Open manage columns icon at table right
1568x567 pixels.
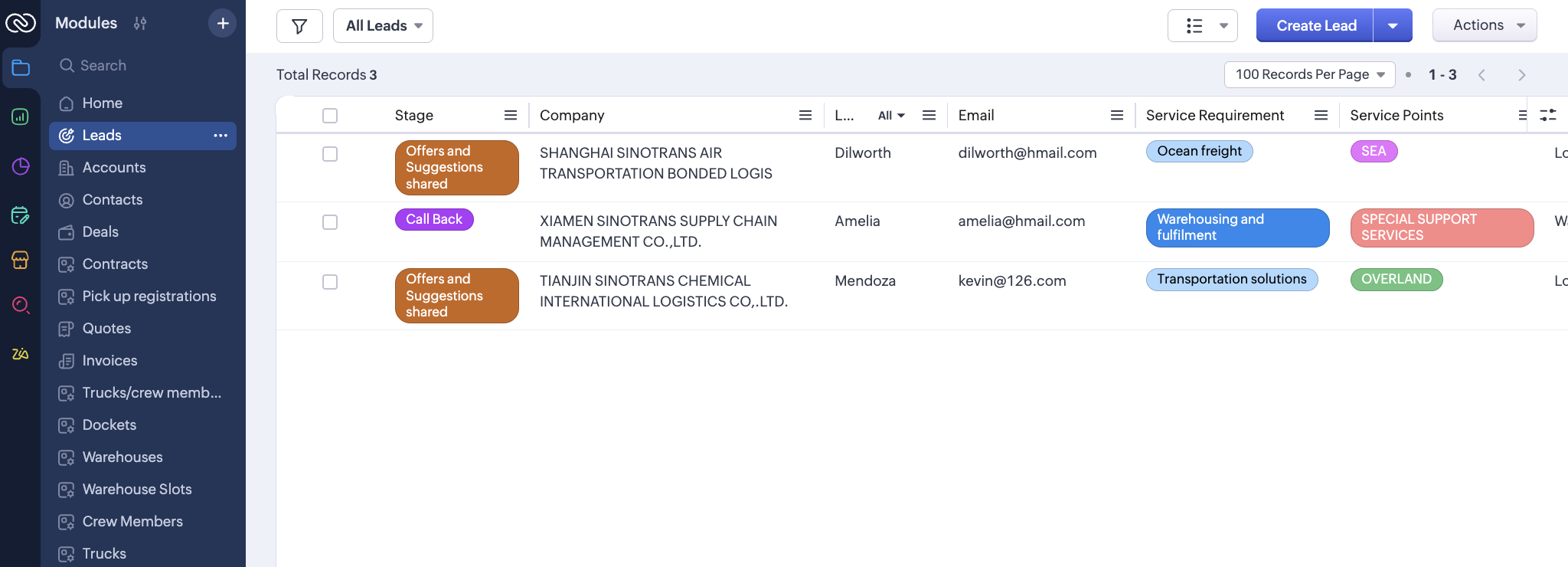[x=1548, y=115]
